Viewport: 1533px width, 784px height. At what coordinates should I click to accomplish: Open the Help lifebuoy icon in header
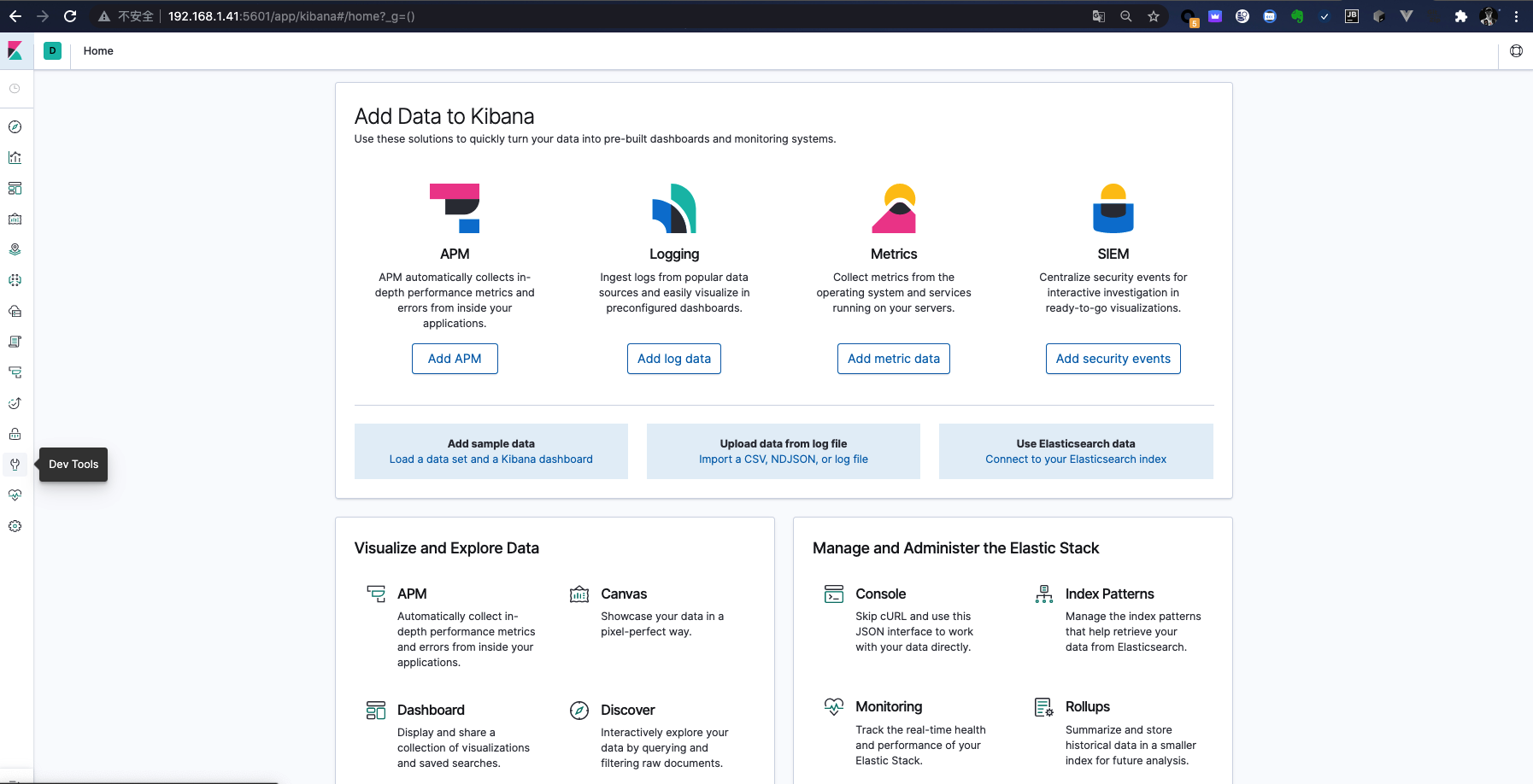pyautogui.click(x=1516, y=51)
